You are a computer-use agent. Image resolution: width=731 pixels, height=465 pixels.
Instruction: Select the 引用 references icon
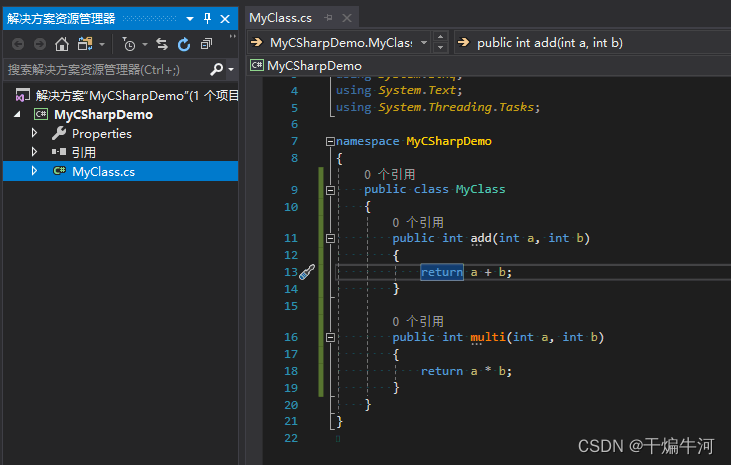point(59,152)
